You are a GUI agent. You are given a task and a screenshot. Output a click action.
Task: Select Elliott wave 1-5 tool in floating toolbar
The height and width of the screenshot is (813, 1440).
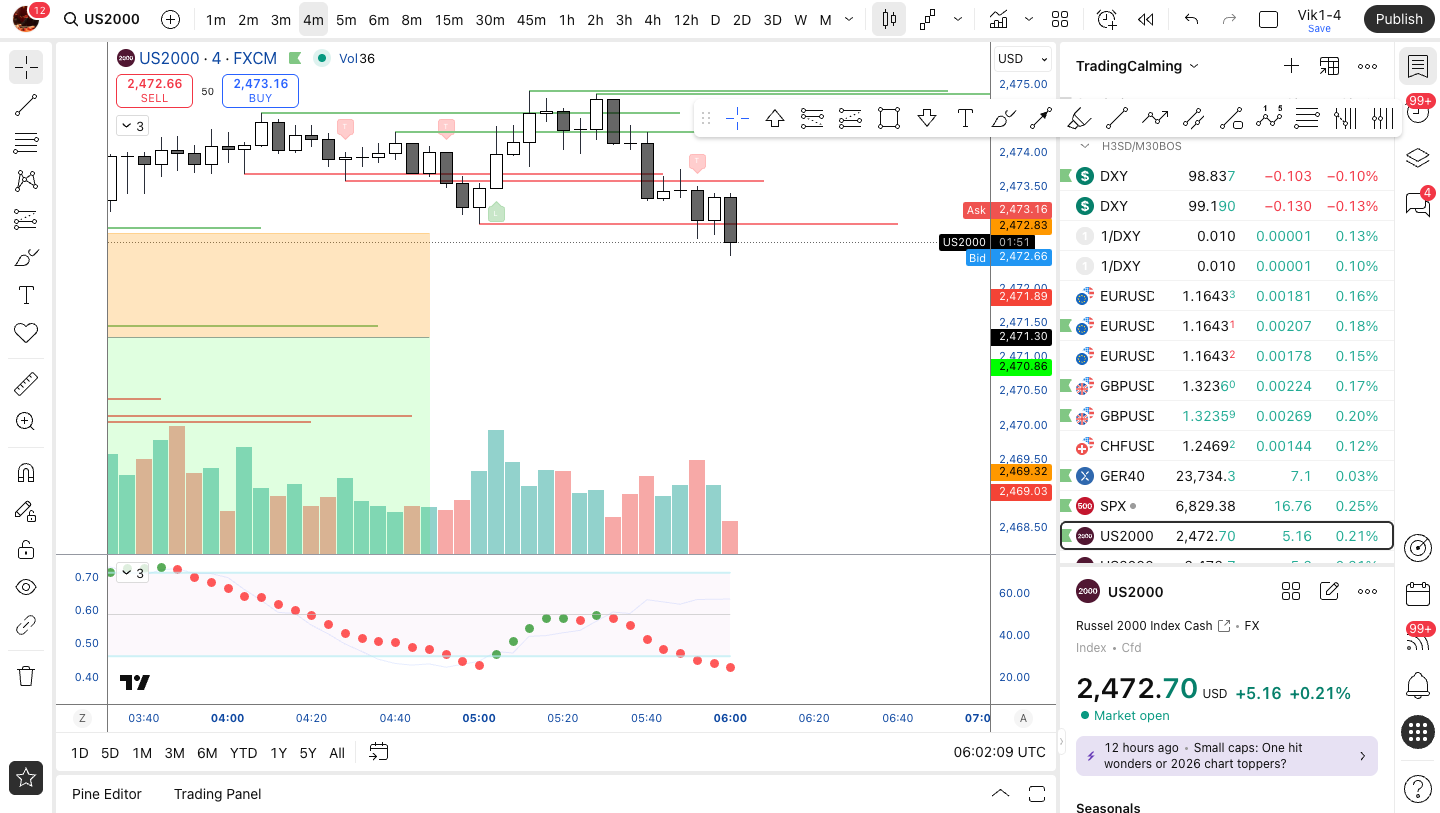point(1268,119)
